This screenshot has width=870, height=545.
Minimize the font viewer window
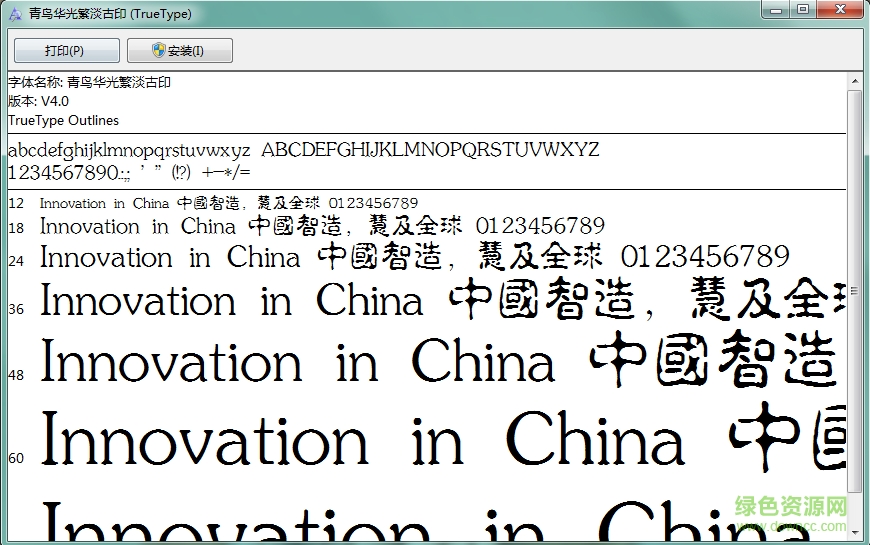tap(776, 9)
